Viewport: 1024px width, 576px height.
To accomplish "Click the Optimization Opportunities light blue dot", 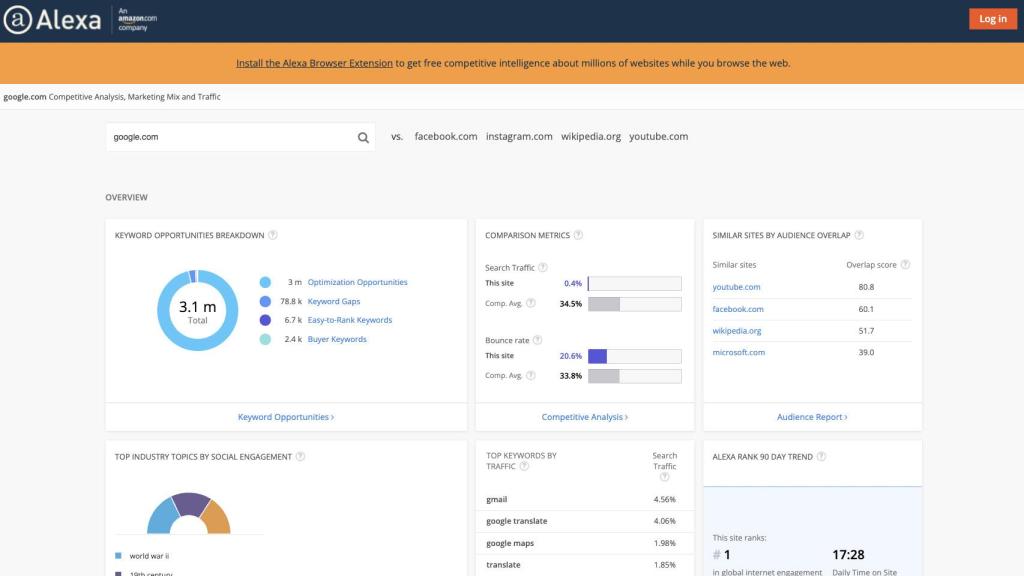I will click(265, 283).
